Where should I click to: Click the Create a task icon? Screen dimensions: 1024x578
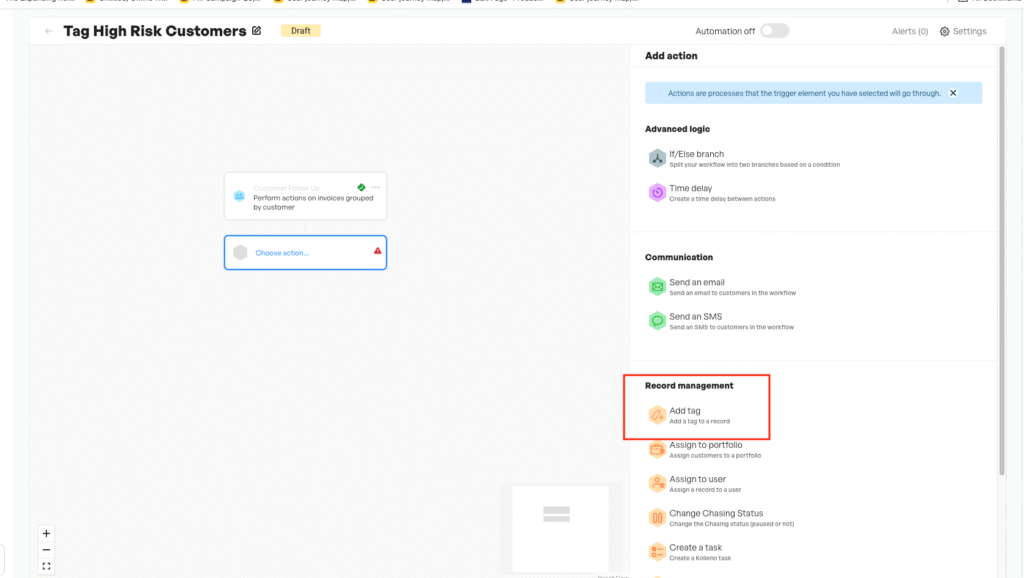coord(657,551)
